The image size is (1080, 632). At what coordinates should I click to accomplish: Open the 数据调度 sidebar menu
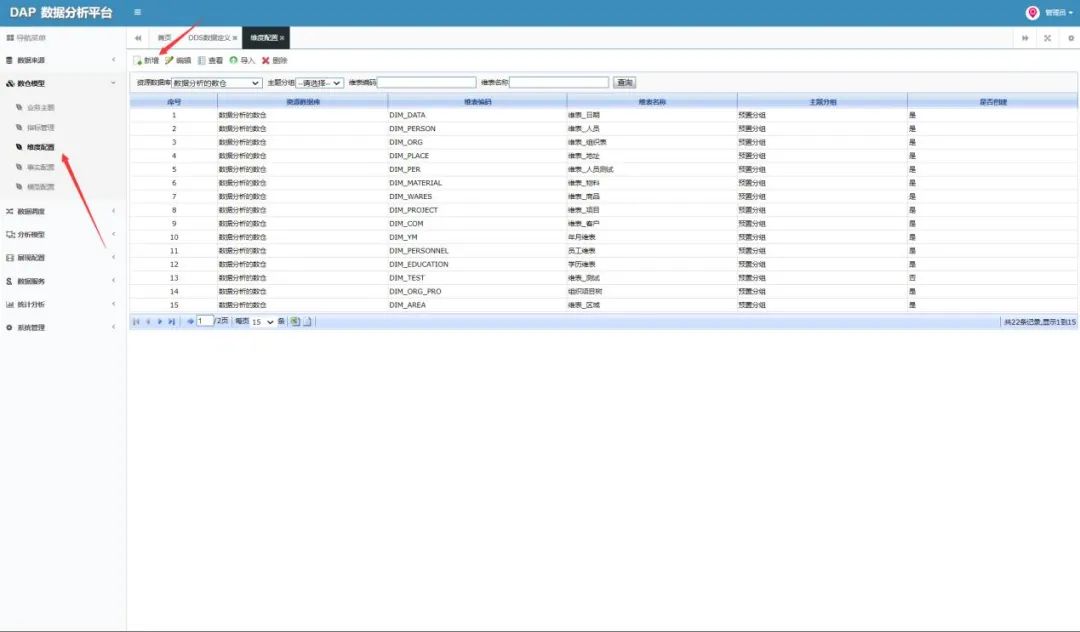(31, 211)
